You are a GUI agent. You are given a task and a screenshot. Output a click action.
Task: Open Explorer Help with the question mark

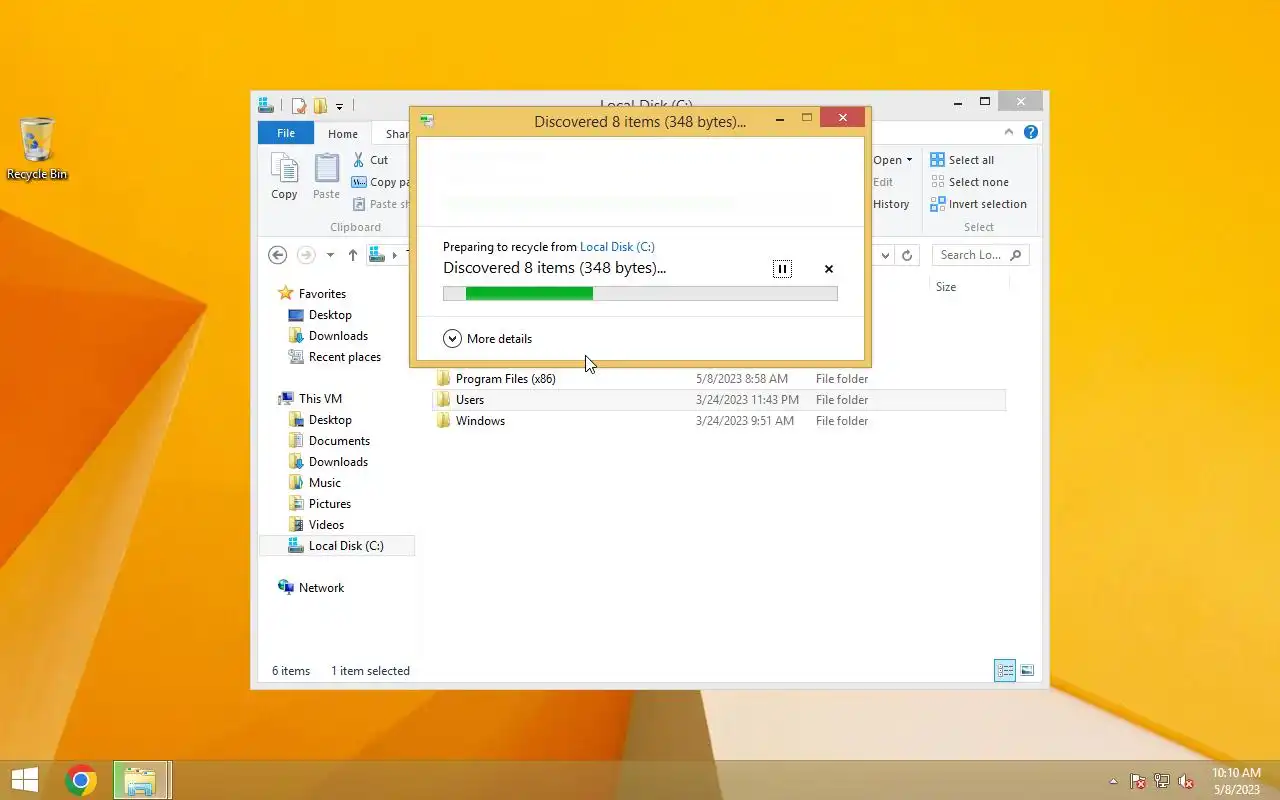pos(1031,132)
